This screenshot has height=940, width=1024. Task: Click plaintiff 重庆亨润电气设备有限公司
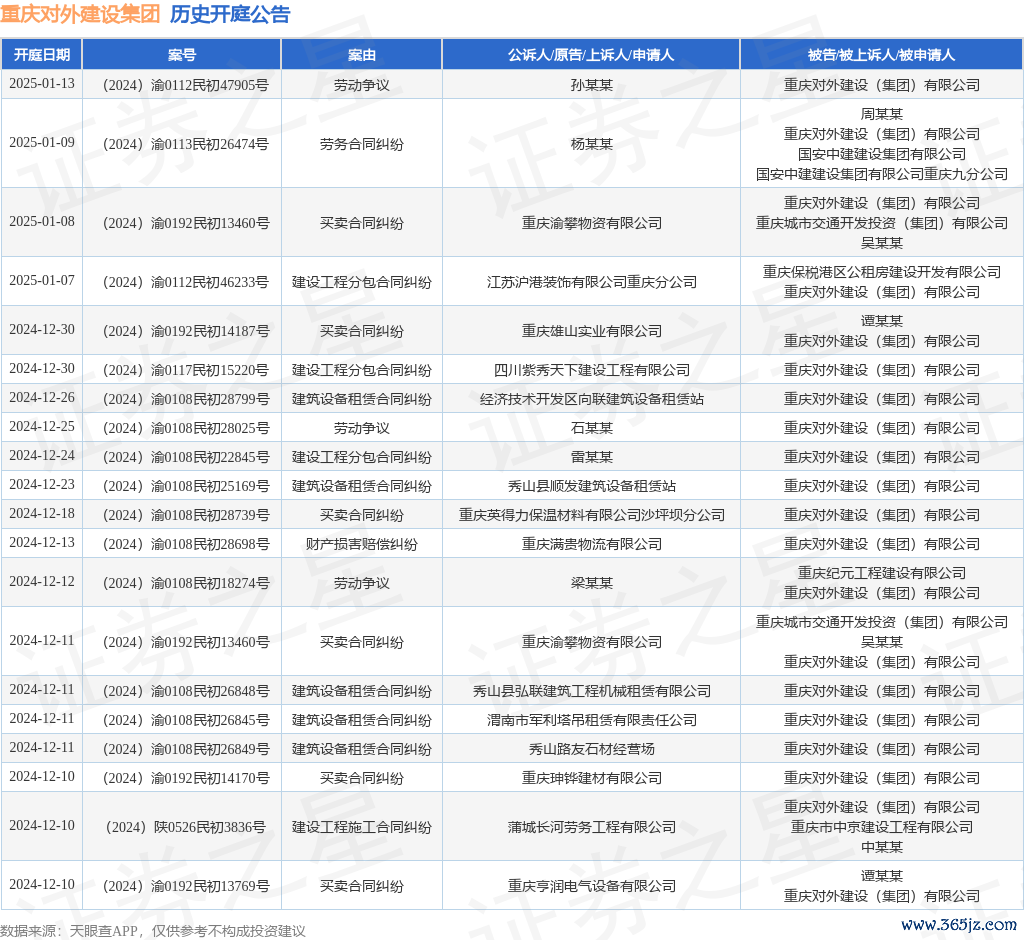tap(592, 886)
